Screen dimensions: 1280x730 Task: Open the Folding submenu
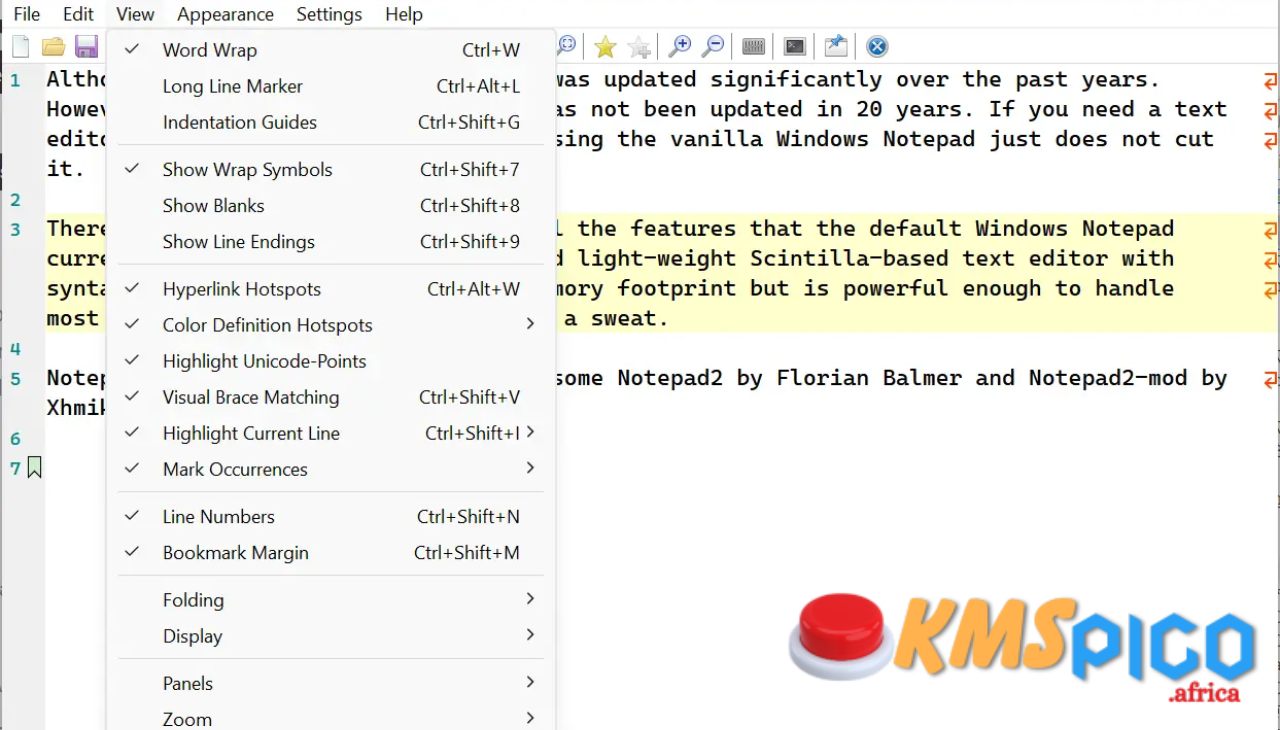pos(331,600)
